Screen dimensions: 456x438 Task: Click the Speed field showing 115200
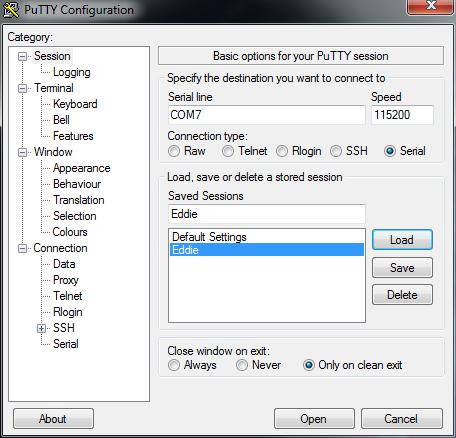pos(402,115)
